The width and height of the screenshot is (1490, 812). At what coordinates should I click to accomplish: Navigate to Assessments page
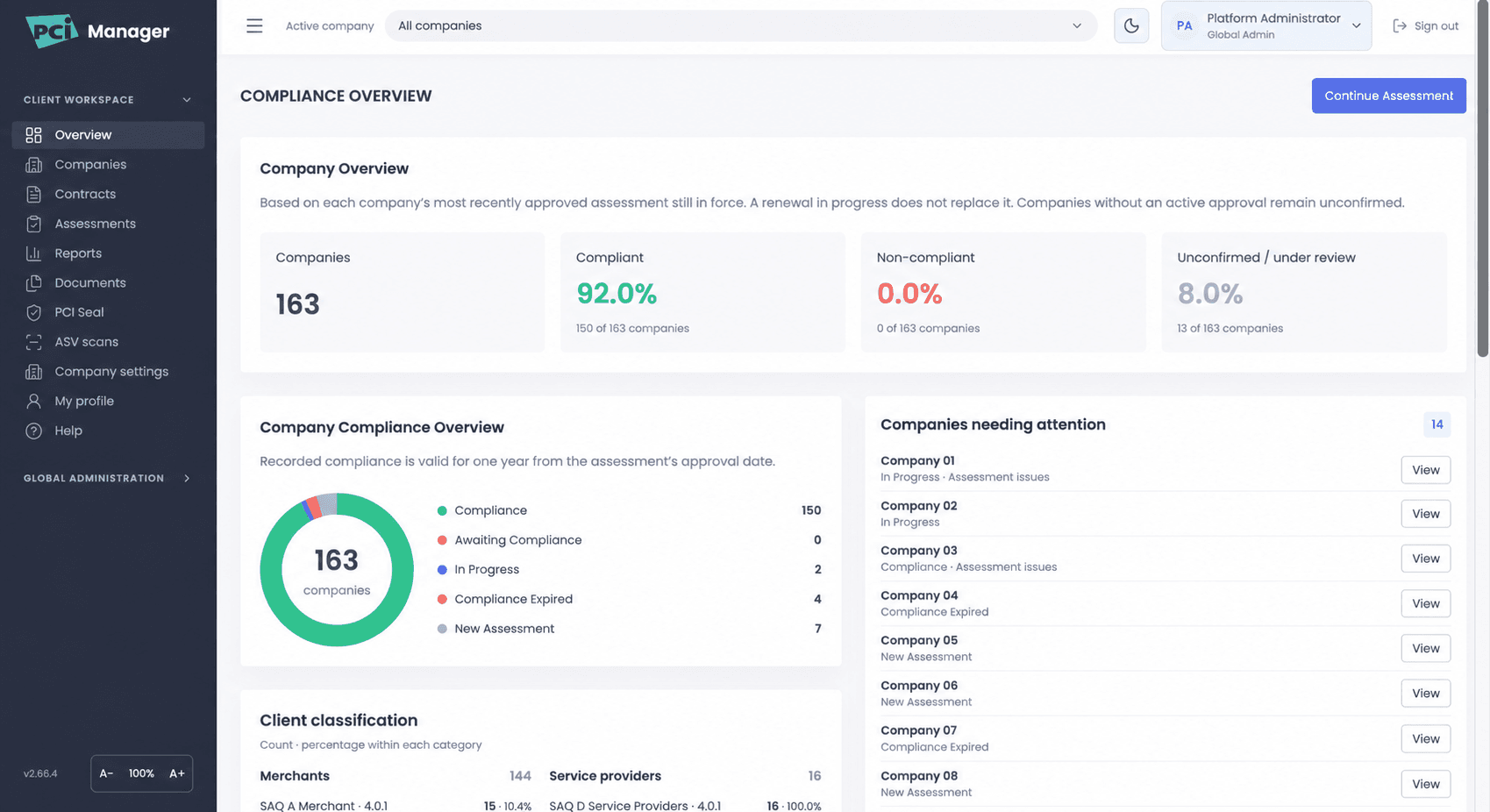point(108,224)
